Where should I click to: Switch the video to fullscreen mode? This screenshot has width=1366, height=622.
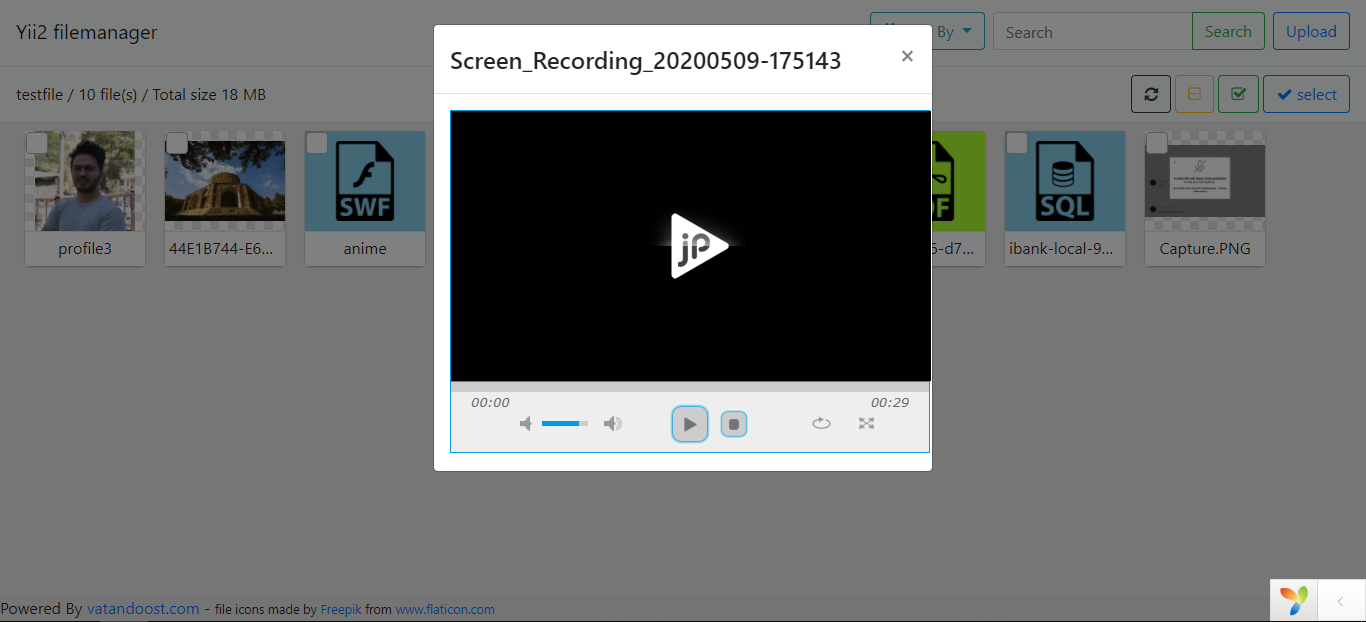click(866, 423)
